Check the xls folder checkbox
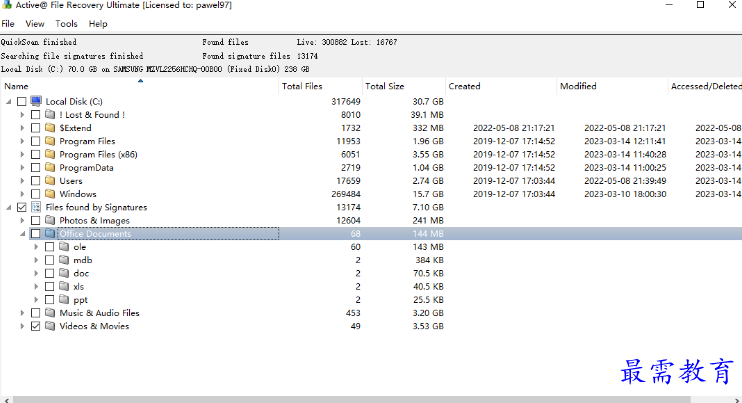The width and height of the screenshot is (742, 403). (50, 287)
